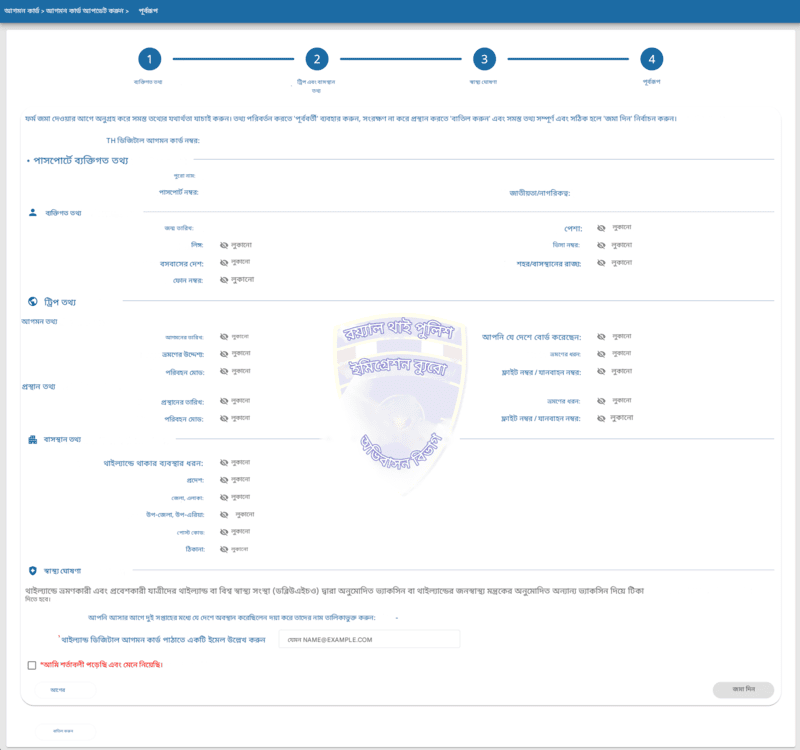Screen dimensions: 800x750
Task: Reveal the hidden gender (লিঙ্গ) value
Action: point(224,245)
